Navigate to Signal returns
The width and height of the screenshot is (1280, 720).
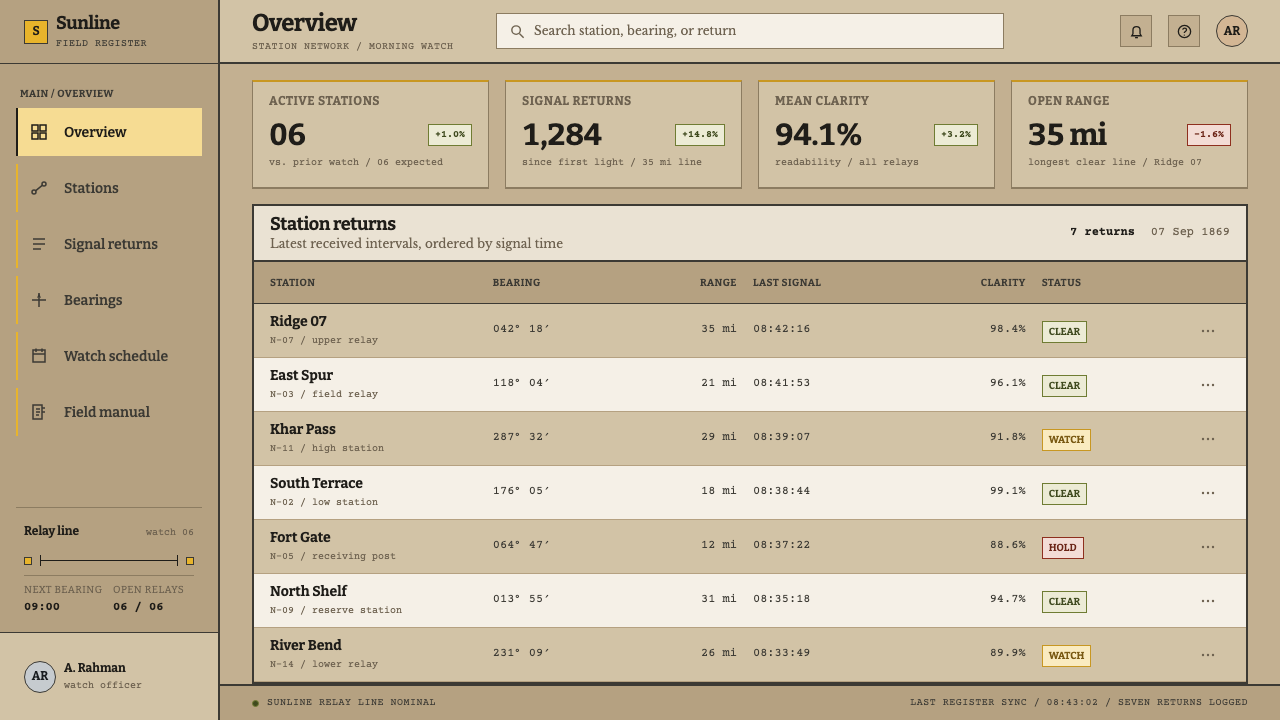tap(109, 244)
